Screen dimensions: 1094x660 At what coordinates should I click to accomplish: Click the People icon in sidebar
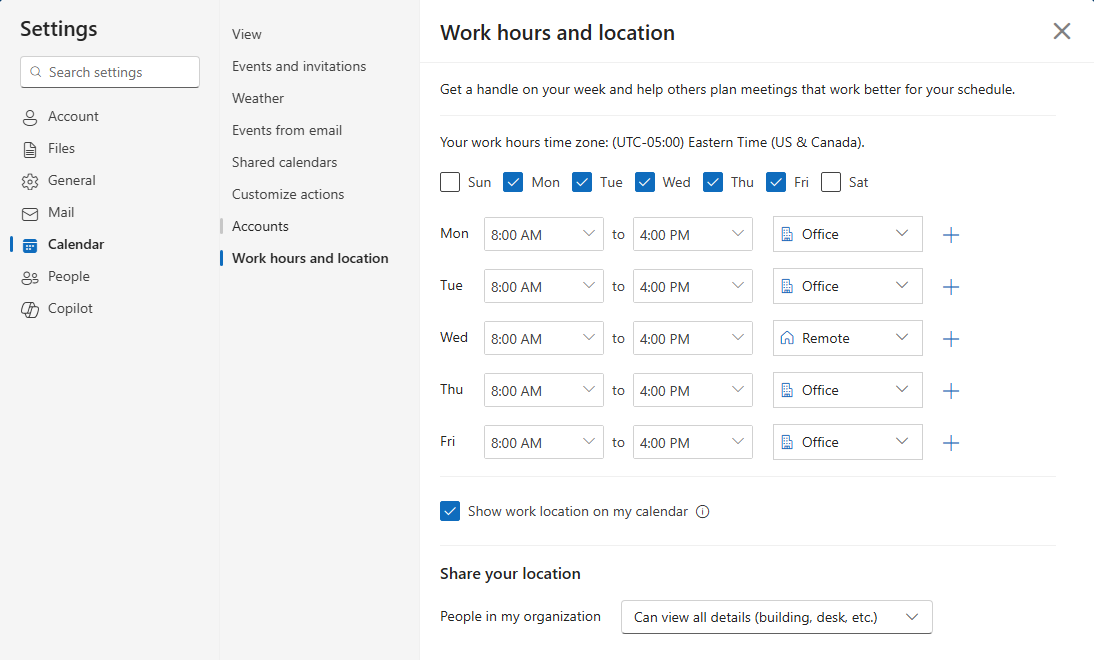click(30, 277)
